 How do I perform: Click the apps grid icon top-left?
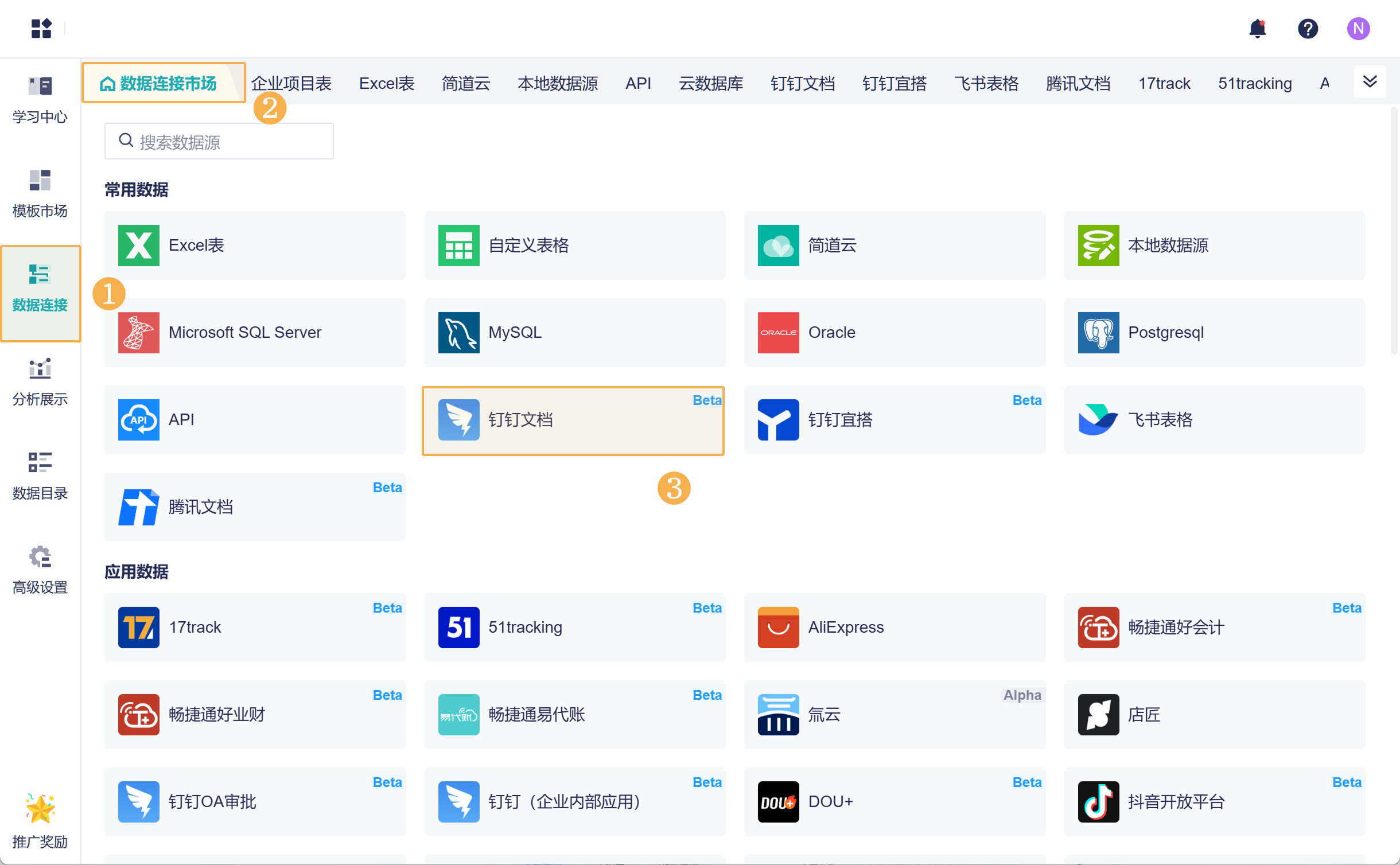41,28
